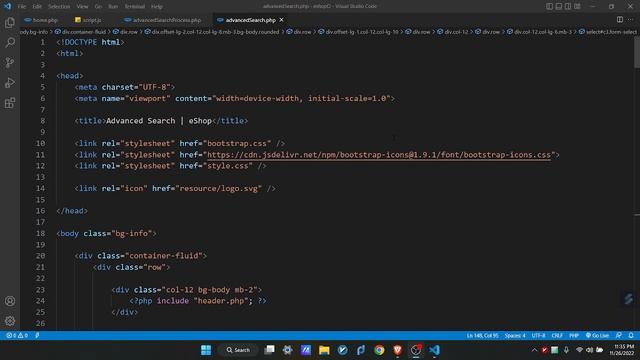Click errors and warnings status item

[17, 336]
